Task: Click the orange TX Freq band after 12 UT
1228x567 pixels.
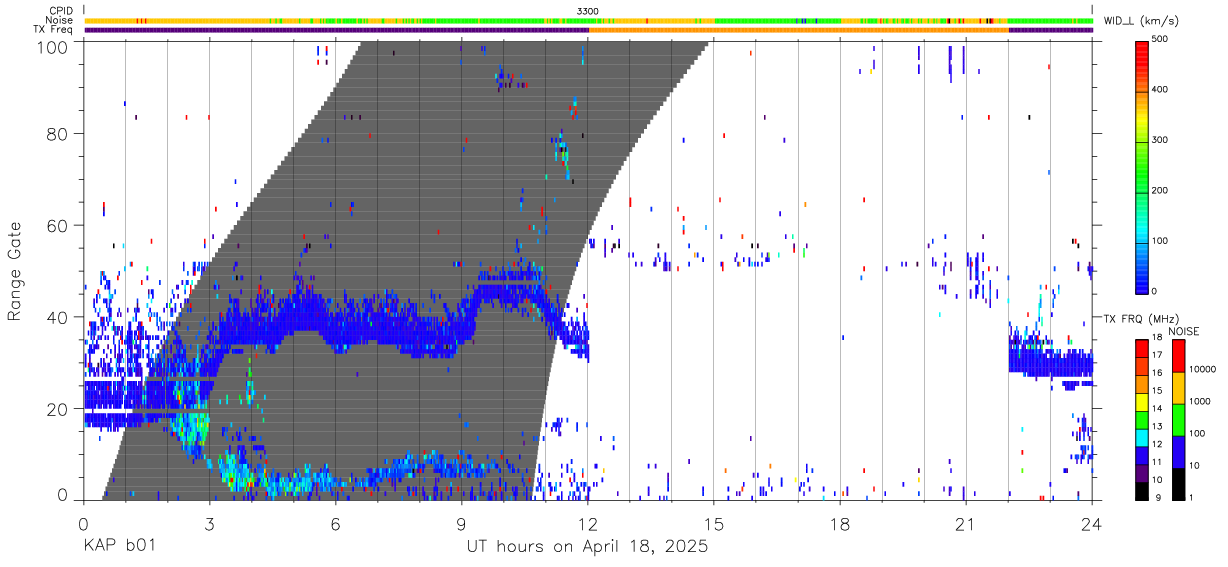Action: point(798,30)
